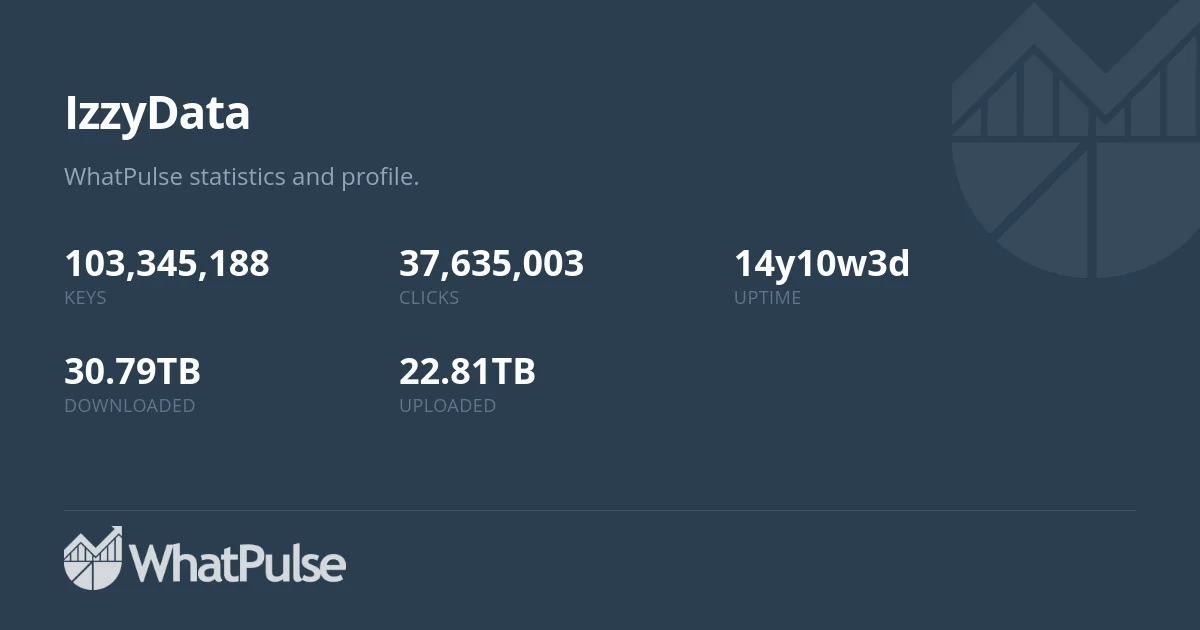Click the UPLOADED label
The height and width of the screenshot is (630, 1200).
[x=447, y=406]
